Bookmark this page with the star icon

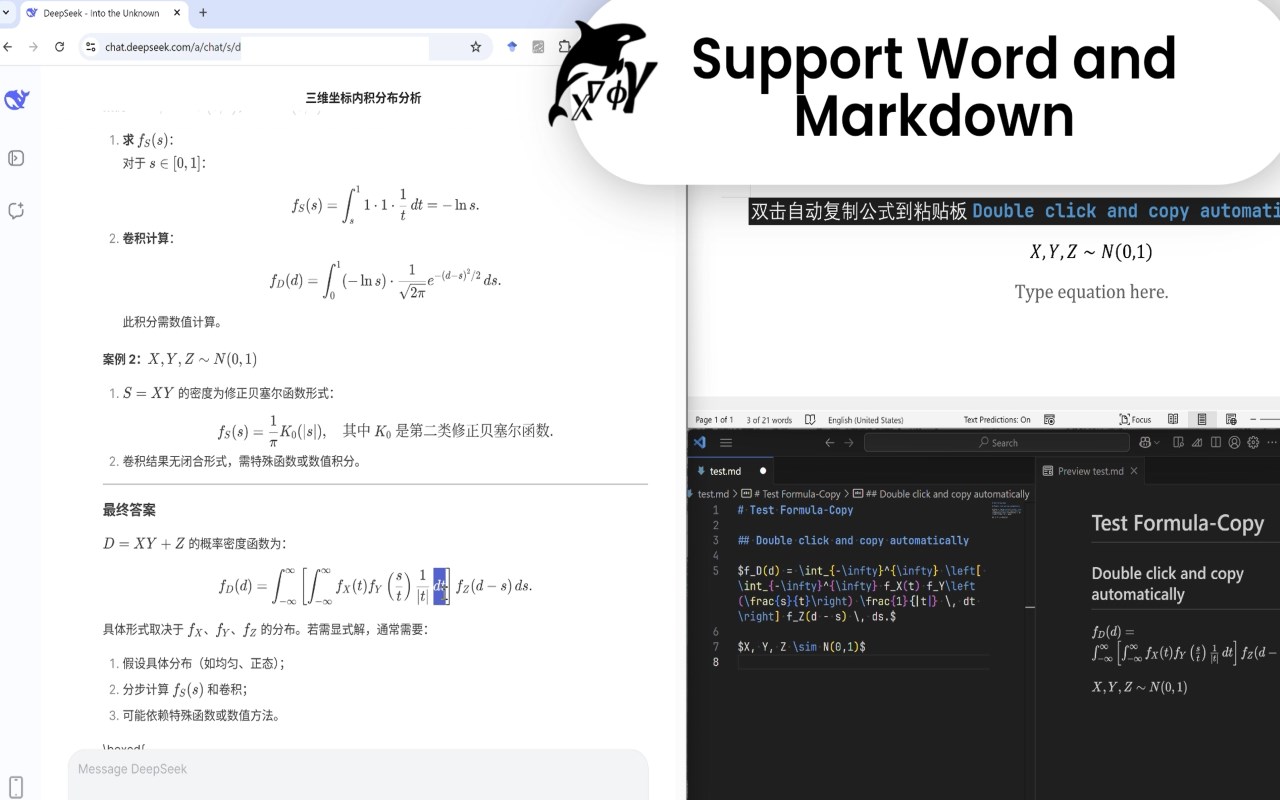[x=476, y=47]
